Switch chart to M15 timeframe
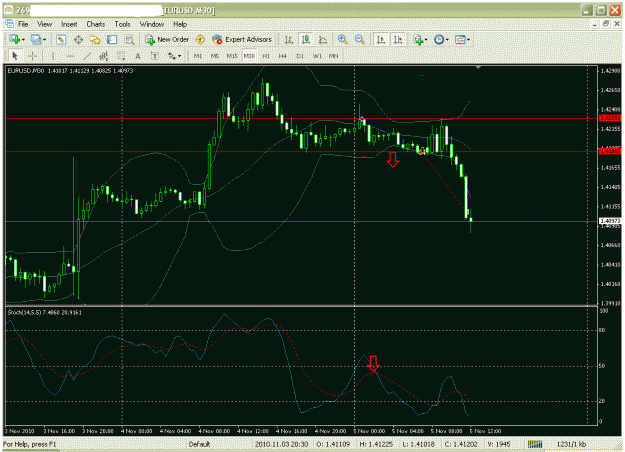The height and width of the screenshot is (452, 625). click(232, 56)
